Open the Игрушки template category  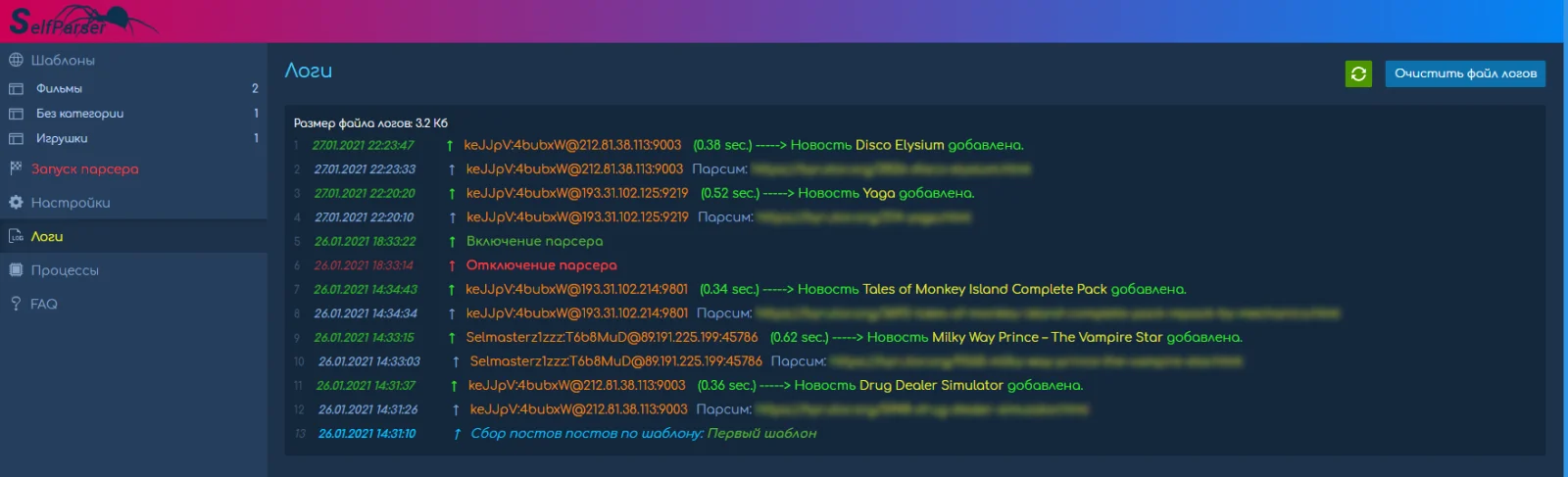[x=62, y=139]
